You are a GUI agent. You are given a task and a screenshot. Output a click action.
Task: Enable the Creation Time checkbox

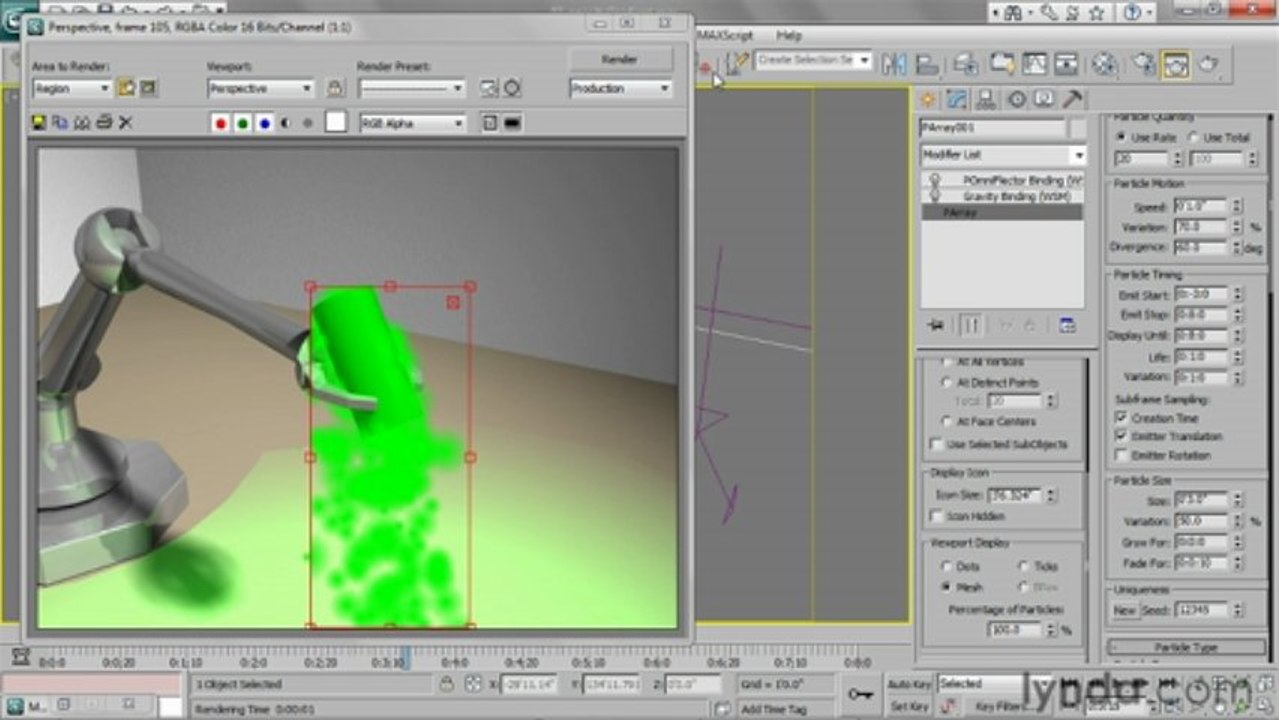[1121, 418]
